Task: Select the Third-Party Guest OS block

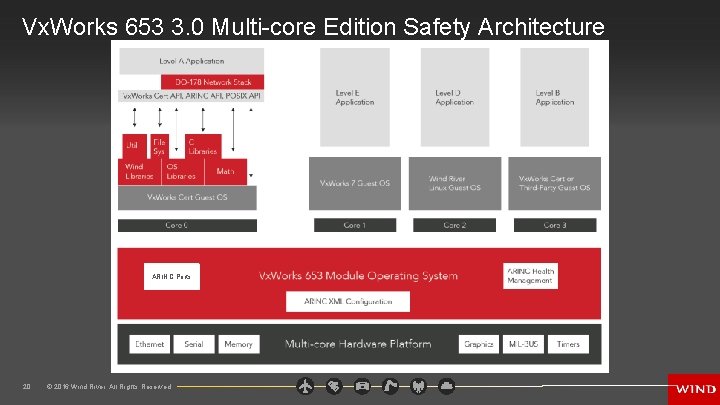Action: pos(555,183)
